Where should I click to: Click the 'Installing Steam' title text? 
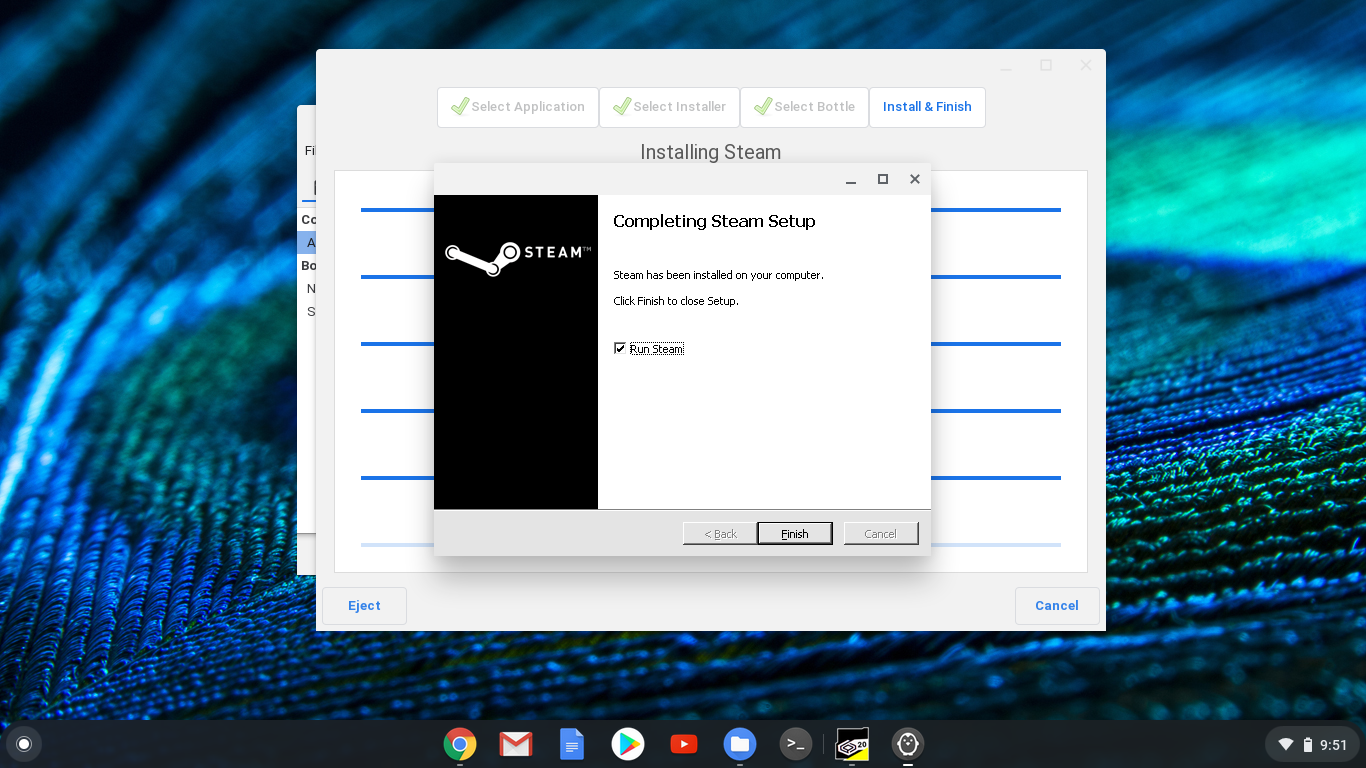click(710, 152)
